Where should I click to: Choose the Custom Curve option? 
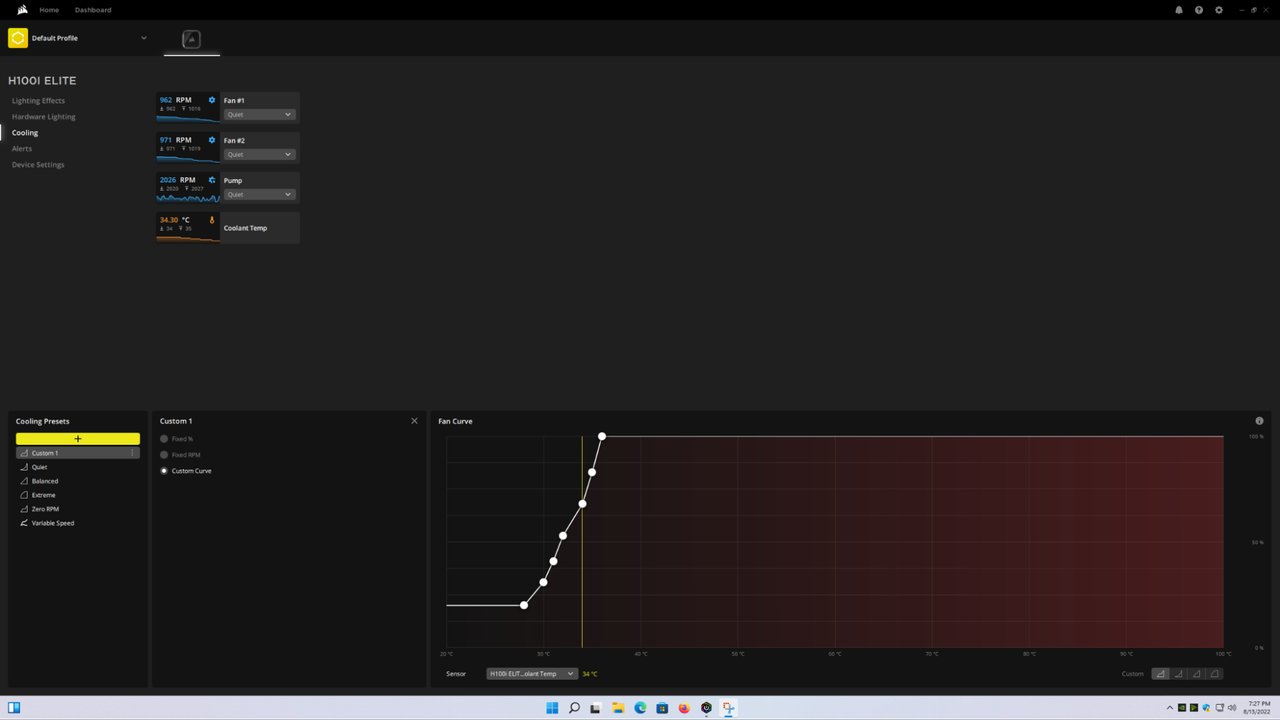point(164,471)
